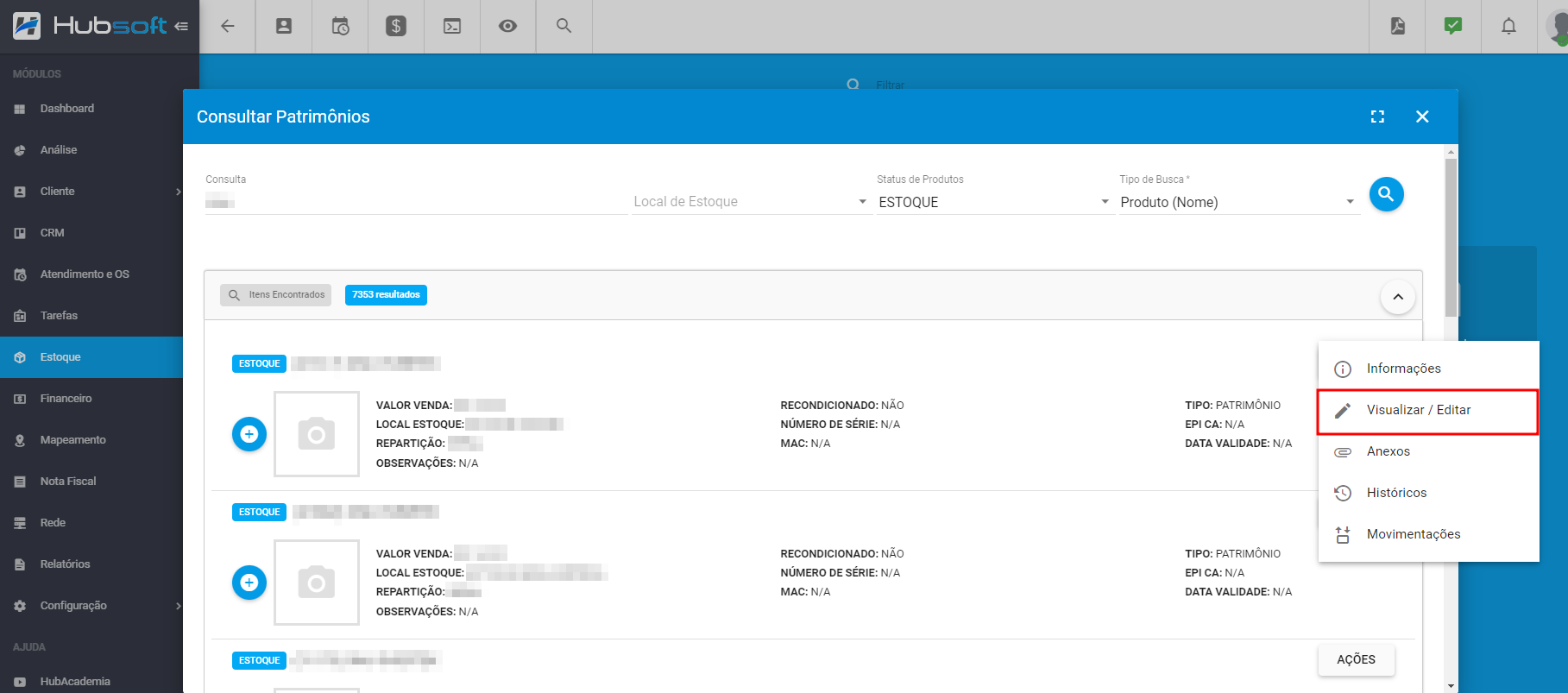Click the Filtrar field behind dialog
This screenshot has width=1568, height=693.
(890, 85)
